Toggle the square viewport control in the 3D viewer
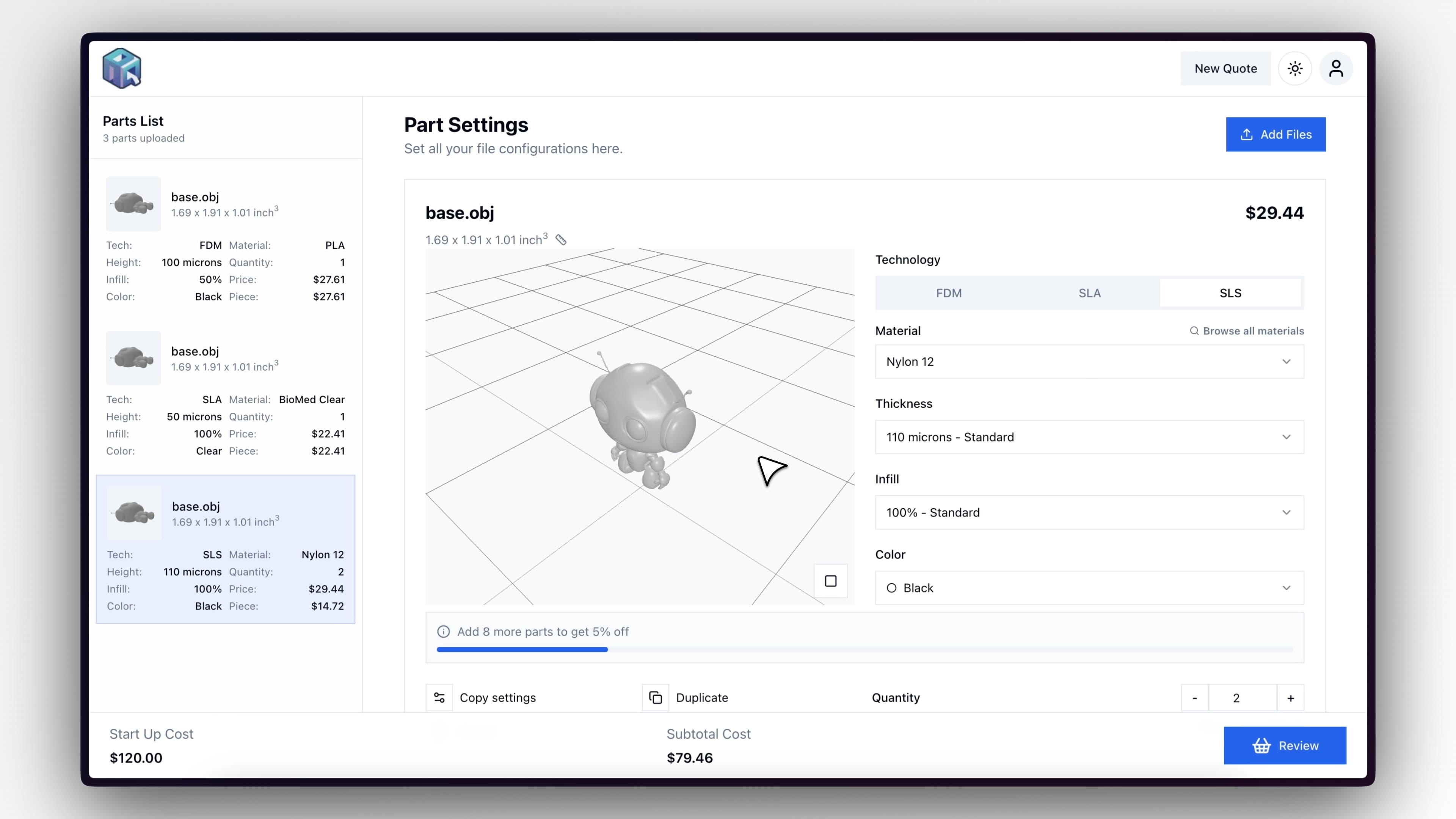The image size is (1456, 819). (x=830, y=581)
